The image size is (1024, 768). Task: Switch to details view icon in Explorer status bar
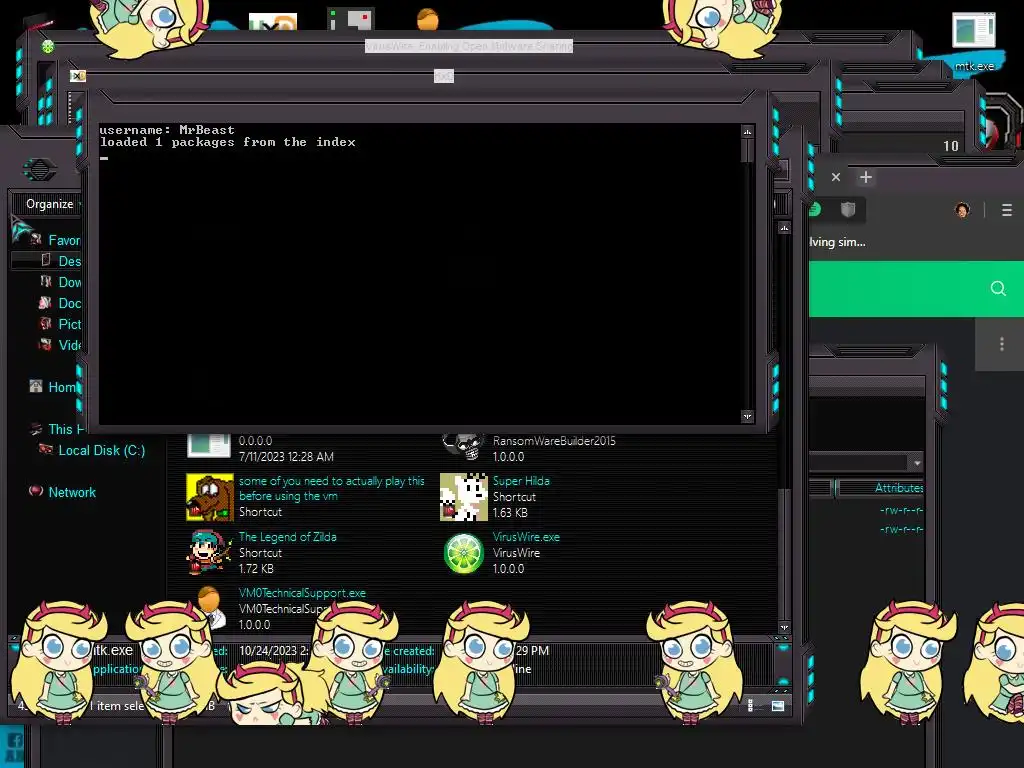point(750,705)
